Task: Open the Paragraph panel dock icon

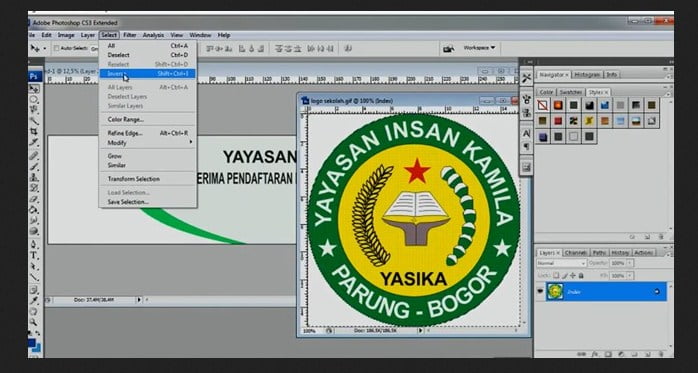Action: [x=527, y=146]
